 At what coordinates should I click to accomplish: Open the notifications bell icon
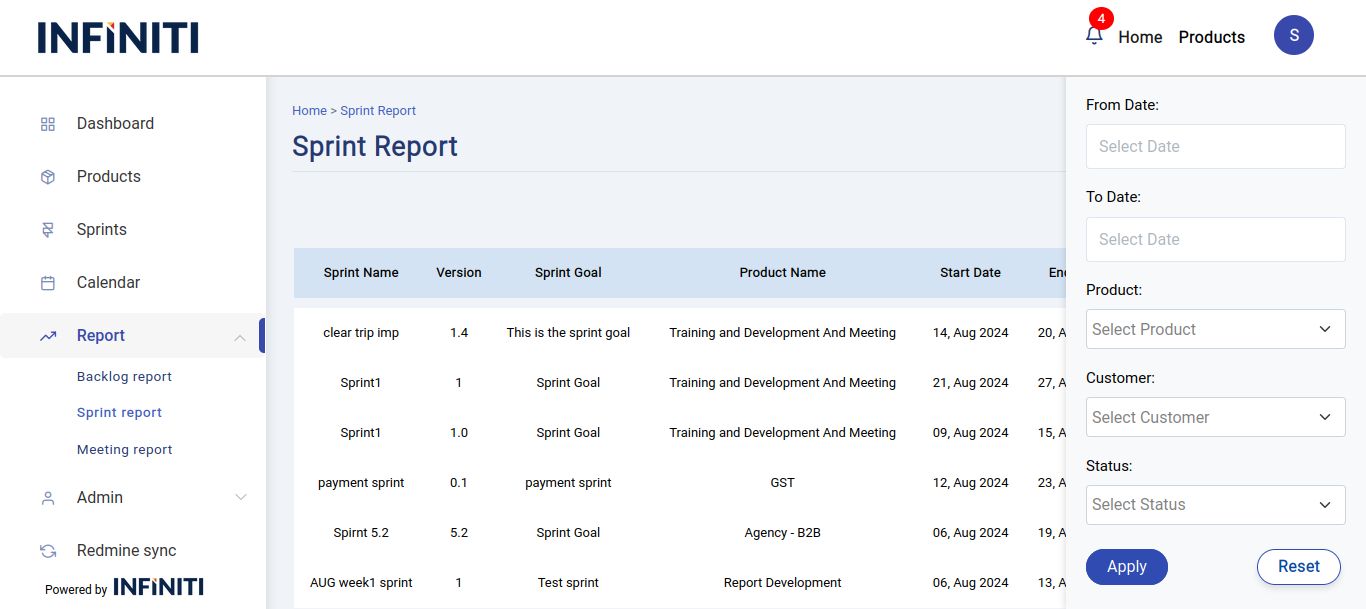pos(1094,36)
